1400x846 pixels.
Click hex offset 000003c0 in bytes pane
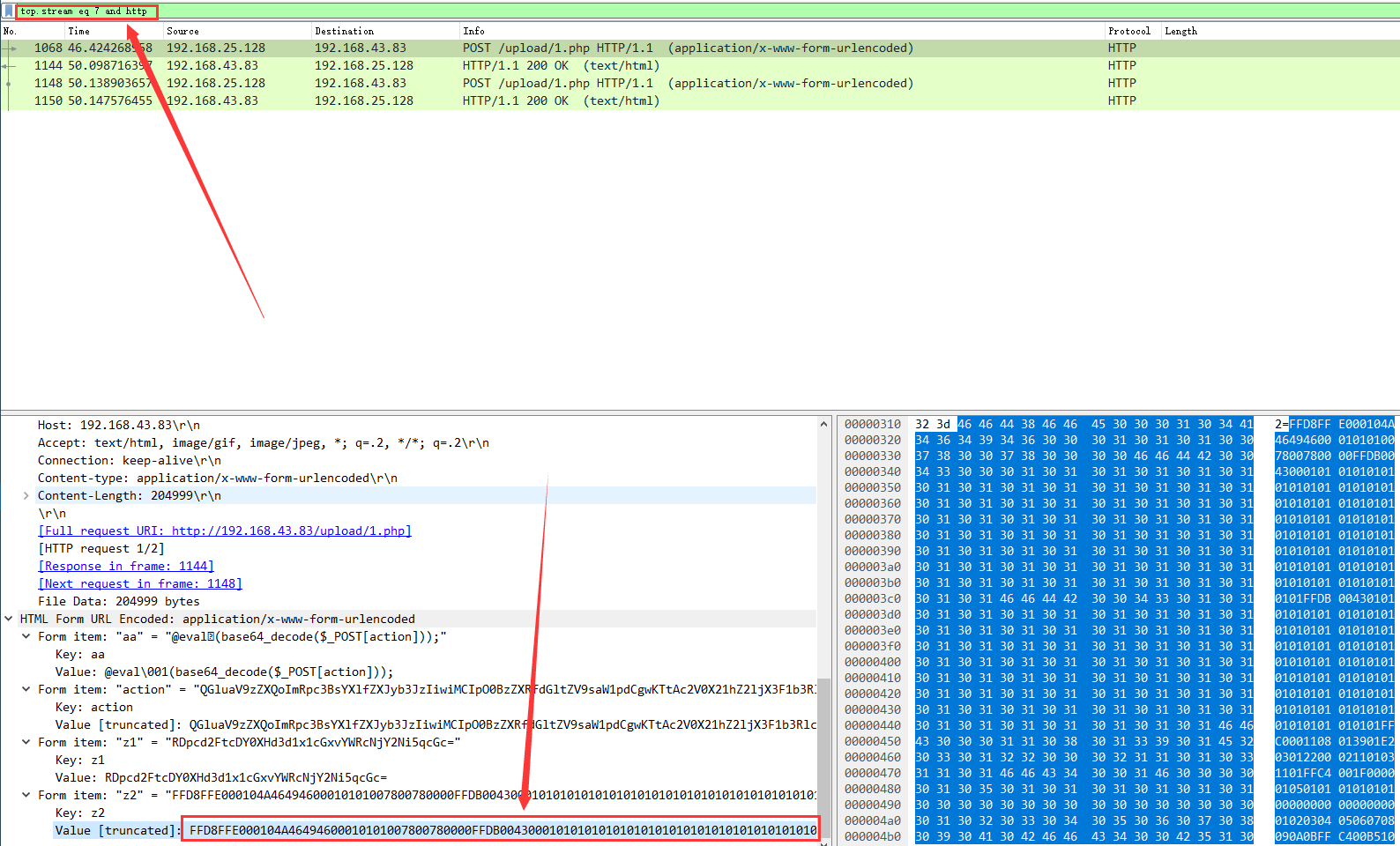(x=873, y=599)
